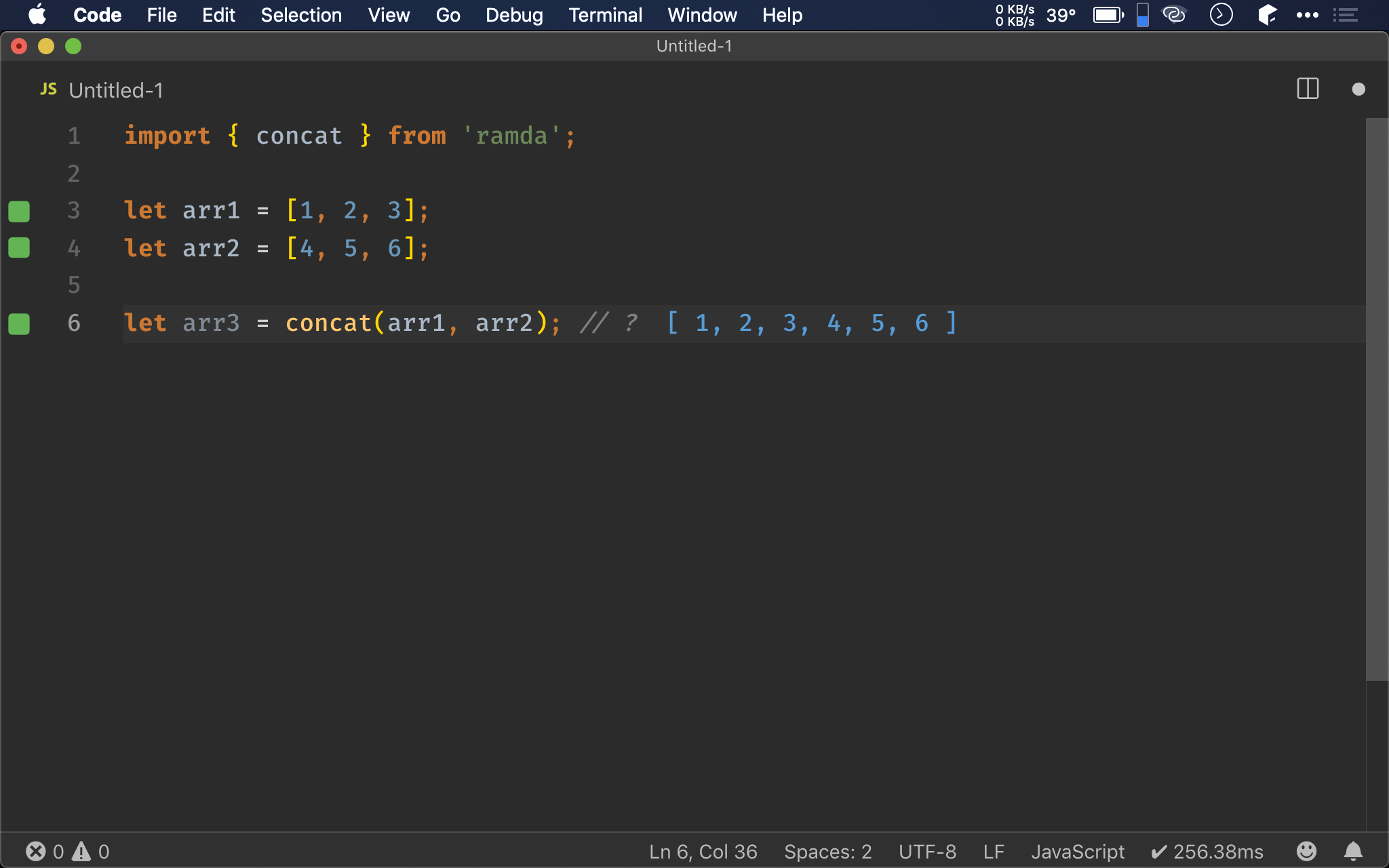This screenshot has width=1389, height=868.
Task: Click the errors count icon in status bar
Action: point(36,851)
